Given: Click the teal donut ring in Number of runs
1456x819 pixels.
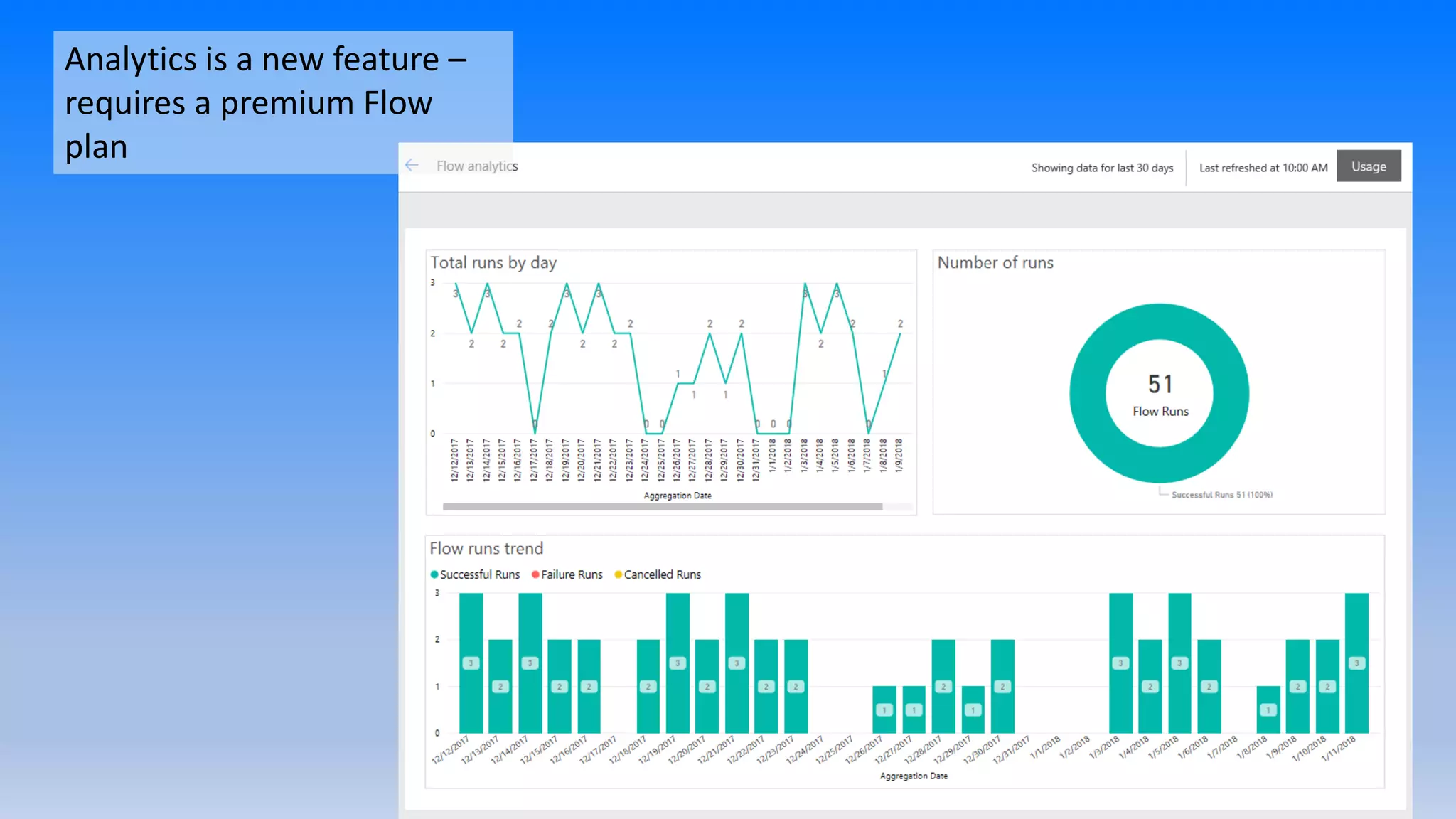Looking at the screenshot, I should point(1088,393).
